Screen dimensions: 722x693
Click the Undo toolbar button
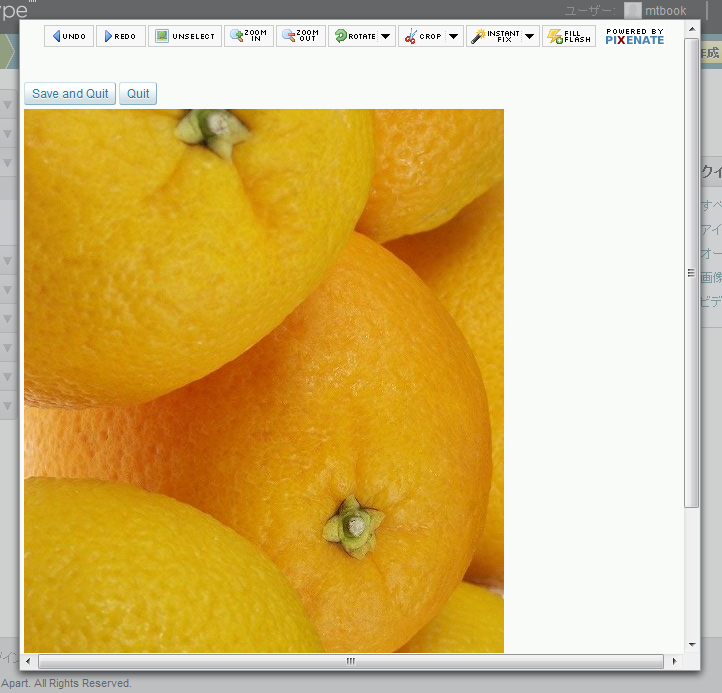click(x=69, y=36)
